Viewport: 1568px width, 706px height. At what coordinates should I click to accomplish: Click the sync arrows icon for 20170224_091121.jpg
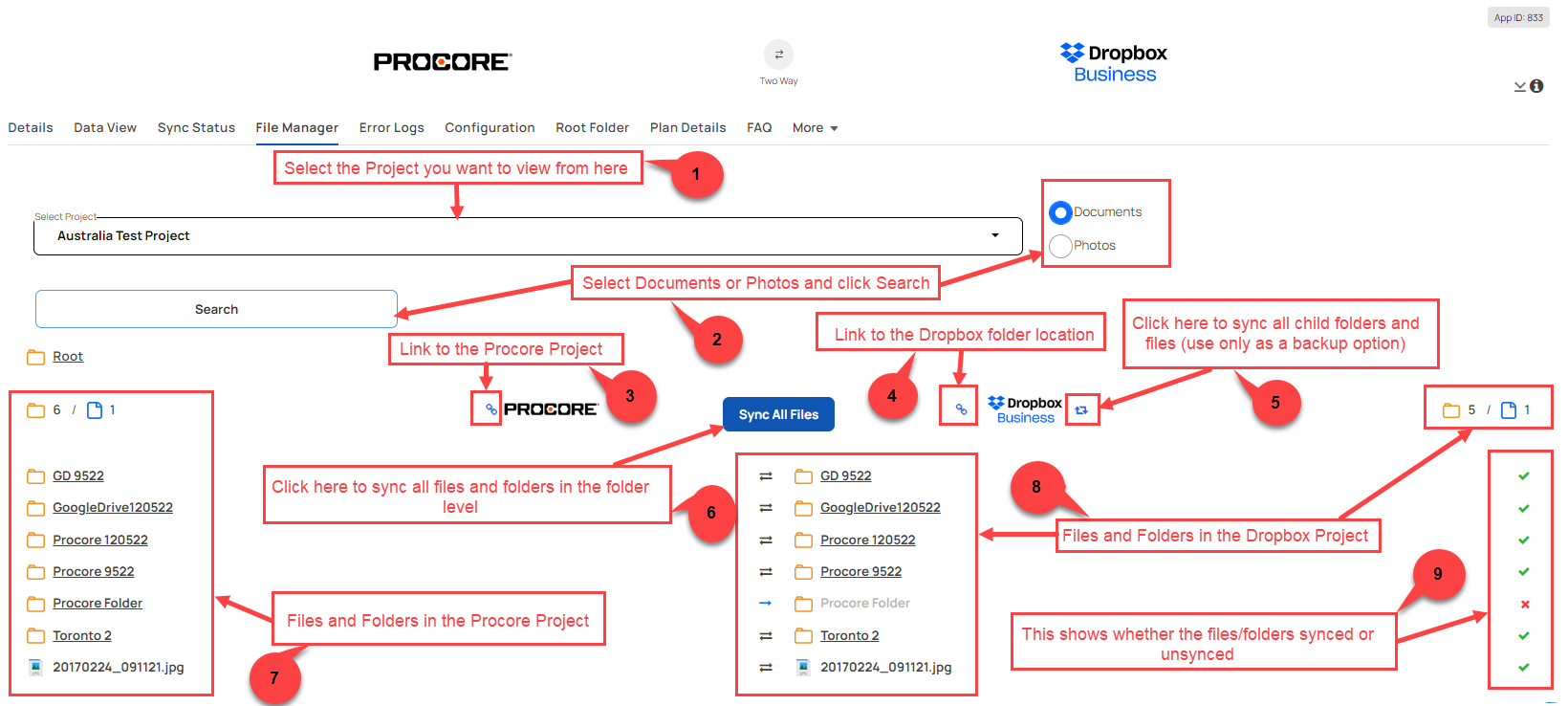click(x=766, y=668)
